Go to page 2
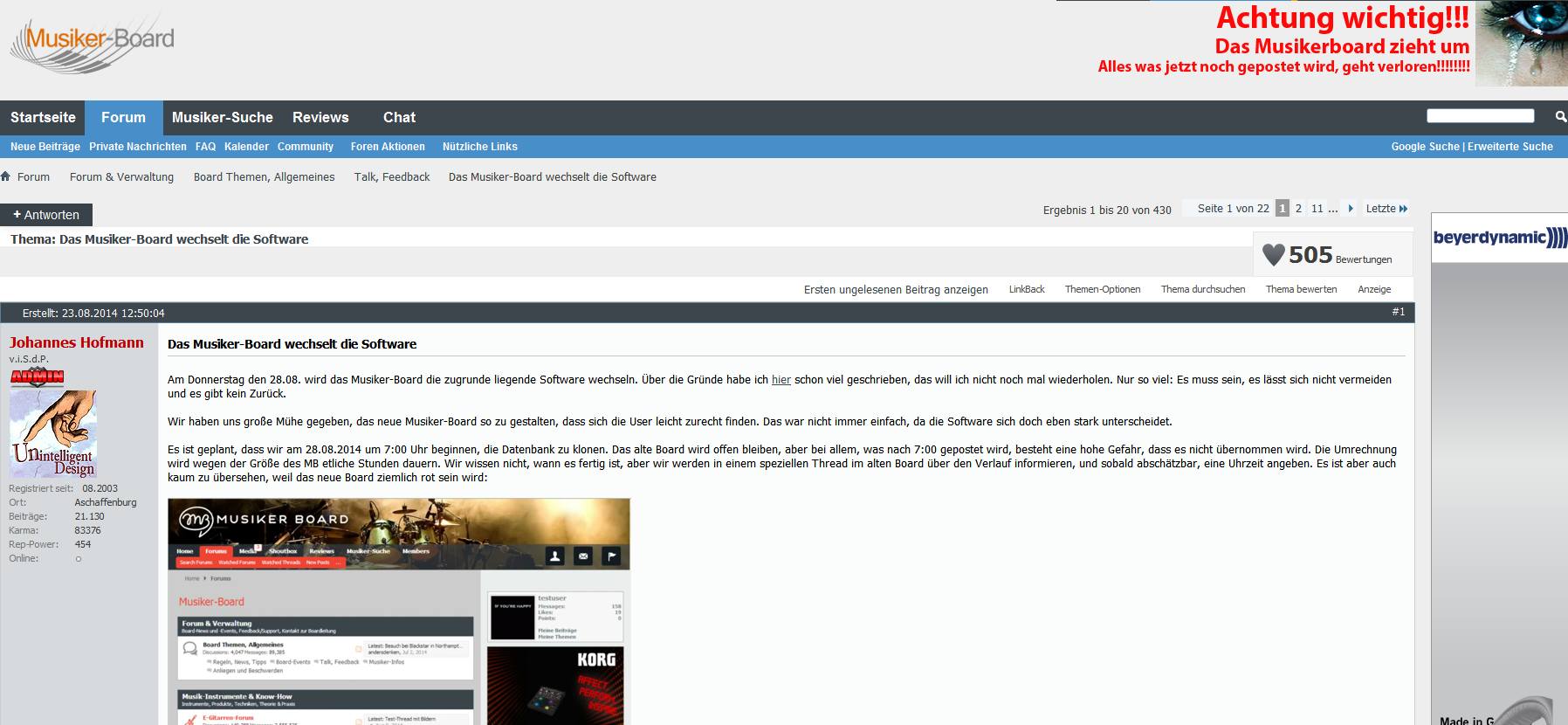 click(1298, 209)
